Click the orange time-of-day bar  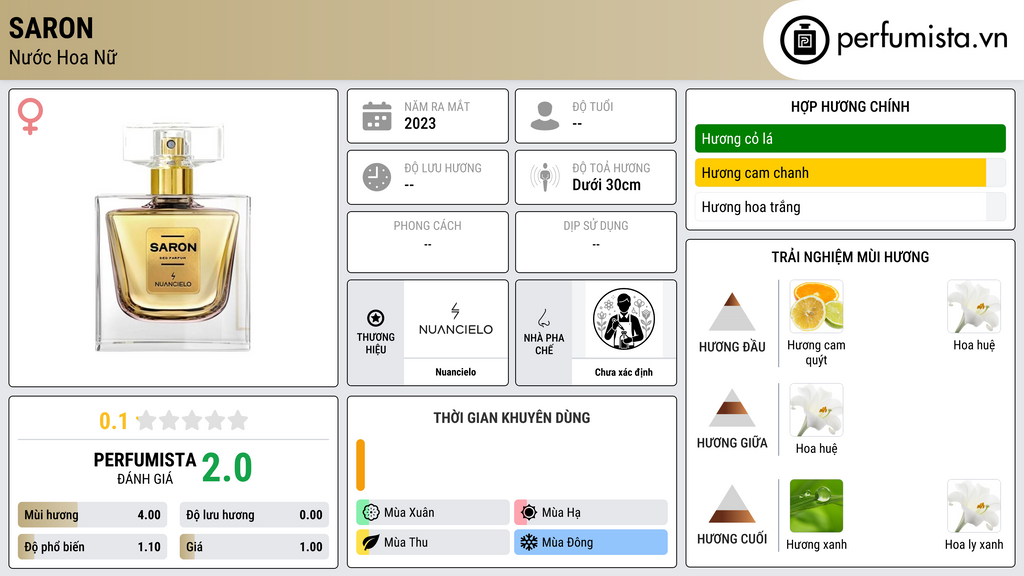360,465
